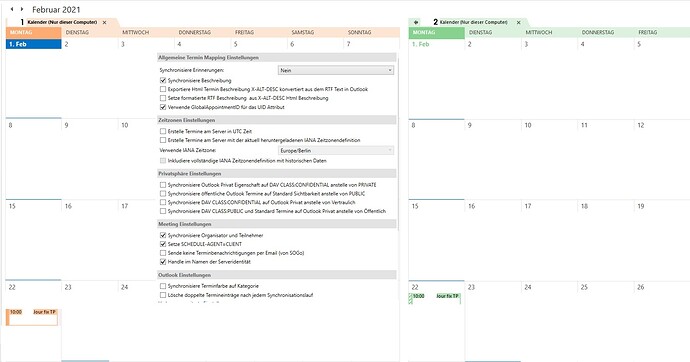The width and height of the screenshot is (690, 362).
Task: Enable aktuell heruntergeladenen IANA Zeitzonendefinition checkbox
Action: (x=163, y=140)
